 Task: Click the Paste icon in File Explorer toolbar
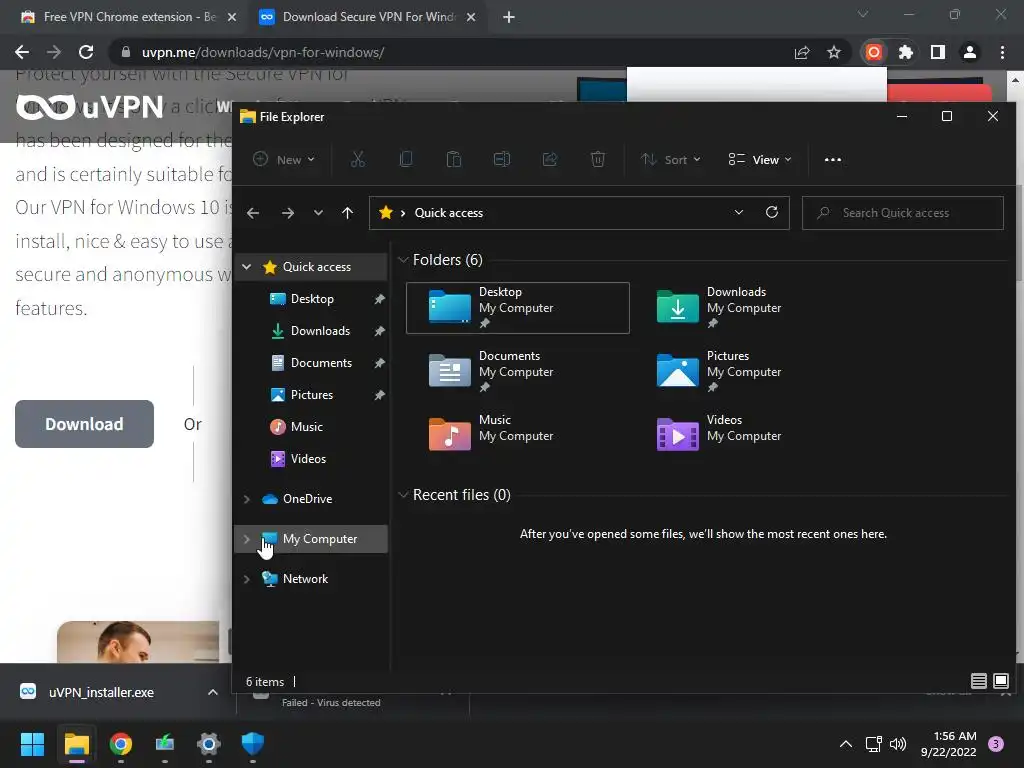(x=454, y=159)
